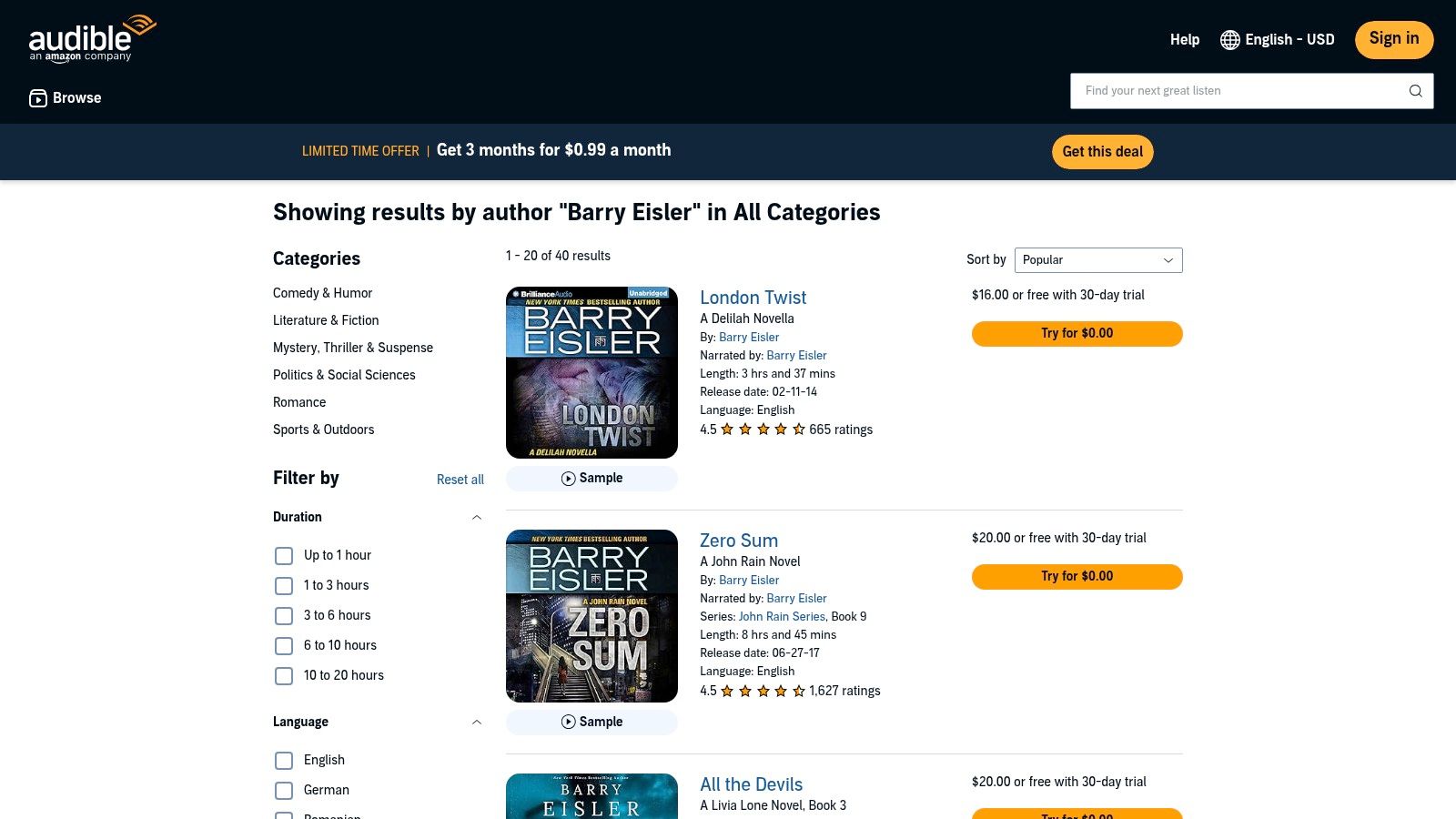
Task: Click the globe language icon
Action: (1230, 40)
